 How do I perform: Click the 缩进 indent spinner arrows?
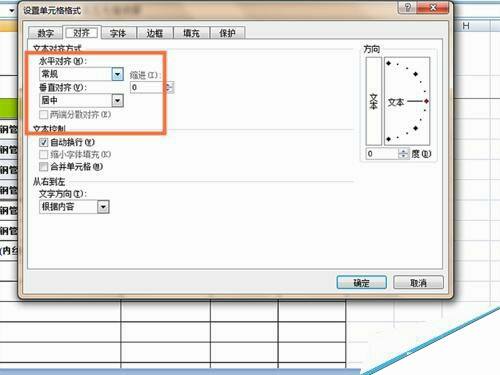pos(169,87)
